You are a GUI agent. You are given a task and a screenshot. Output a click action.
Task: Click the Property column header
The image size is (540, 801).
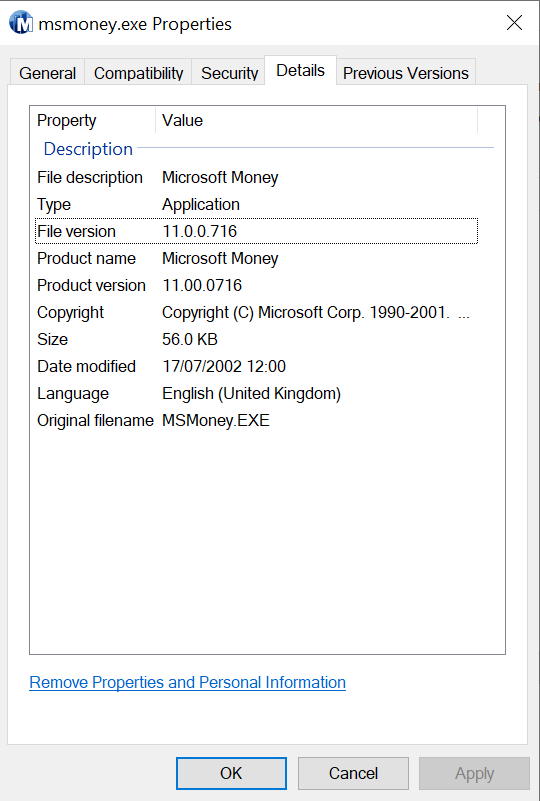coord(66,121)
